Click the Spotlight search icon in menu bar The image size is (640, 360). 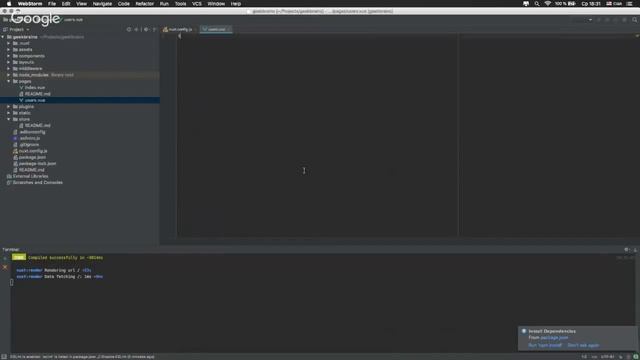(x=537, y=4)
